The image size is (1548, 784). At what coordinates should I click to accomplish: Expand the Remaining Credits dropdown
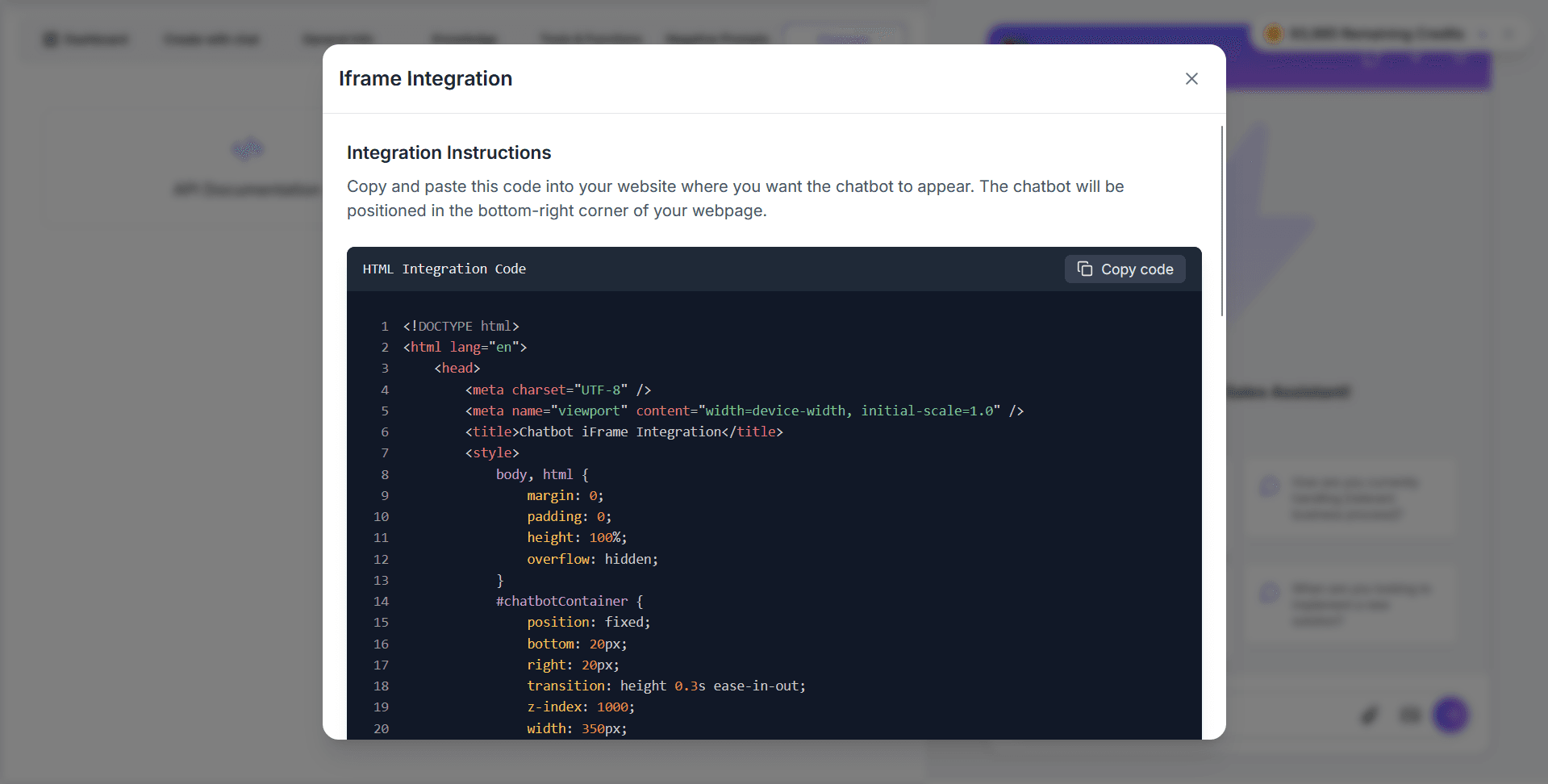tap(1482, 34)
